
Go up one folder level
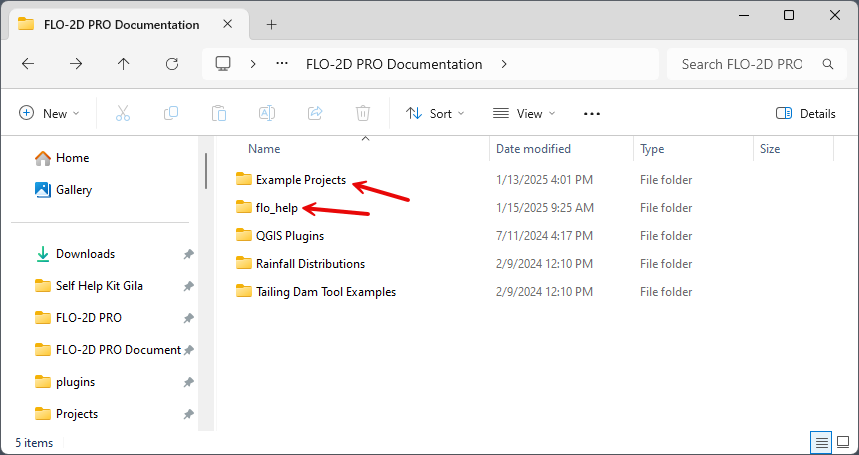(123, 64)
